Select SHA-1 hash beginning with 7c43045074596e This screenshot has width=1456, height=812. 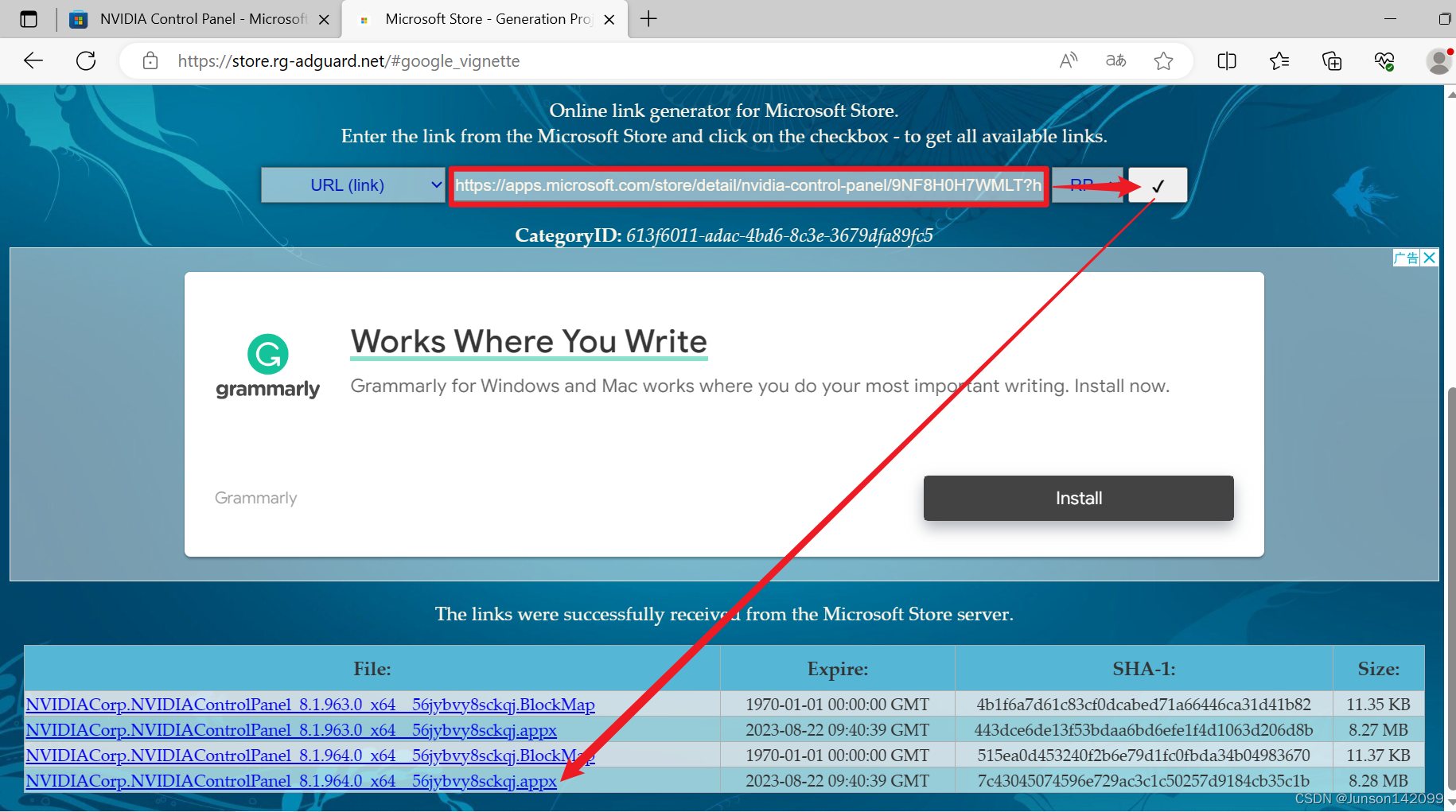click(1144, 781)
